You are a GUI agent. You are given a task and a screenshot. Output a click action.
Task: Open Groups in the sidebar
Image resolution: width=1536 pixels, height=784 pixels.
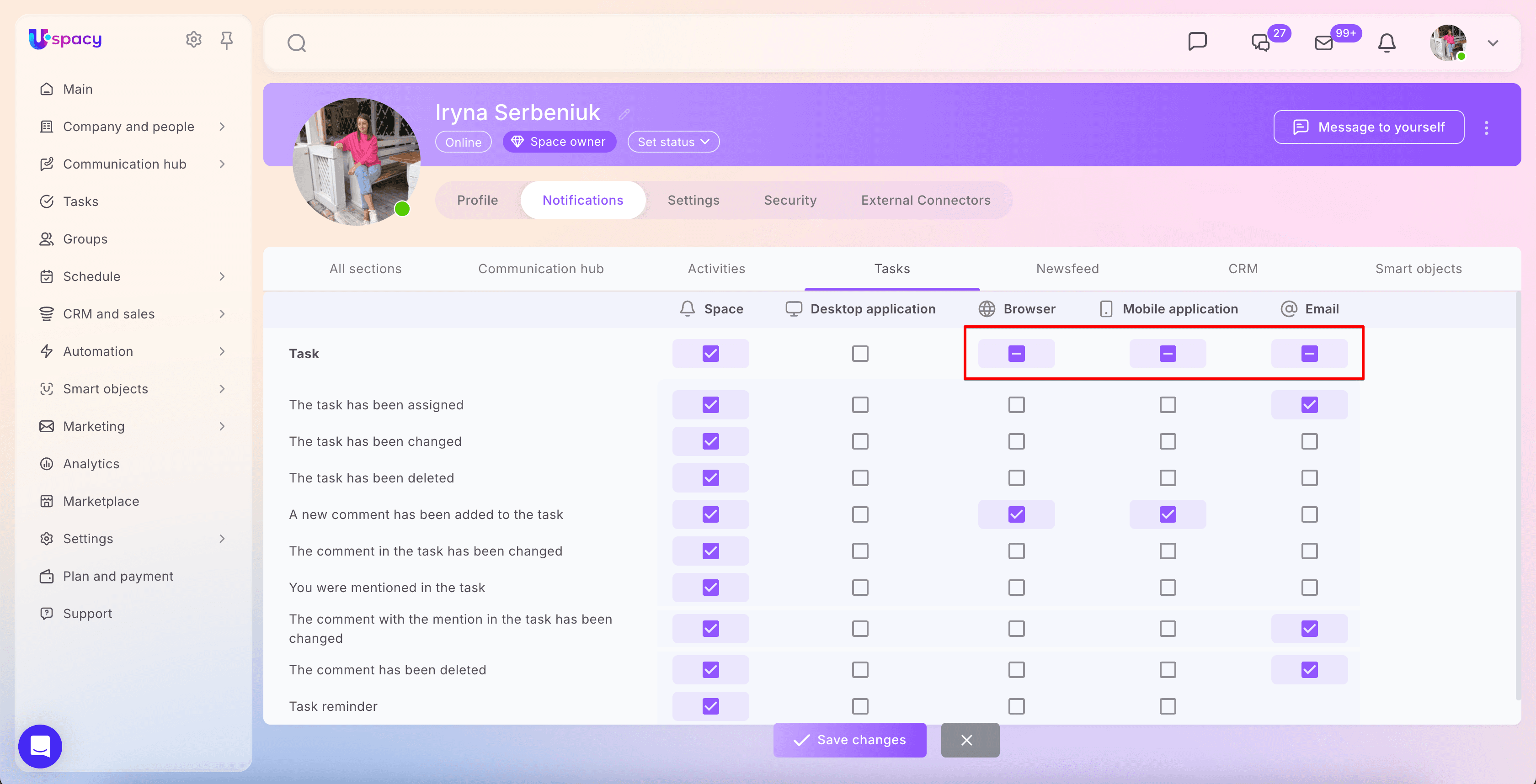point(85,239)
